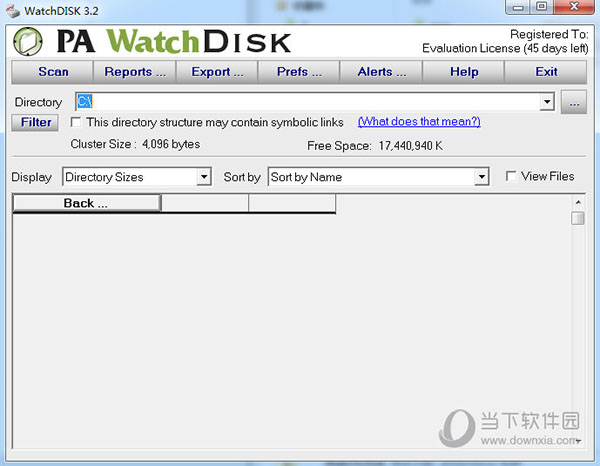Click the scrollbar down arrow
This screenshot has height=466, width=600.
pyautogui.click(x=578, y=441)
